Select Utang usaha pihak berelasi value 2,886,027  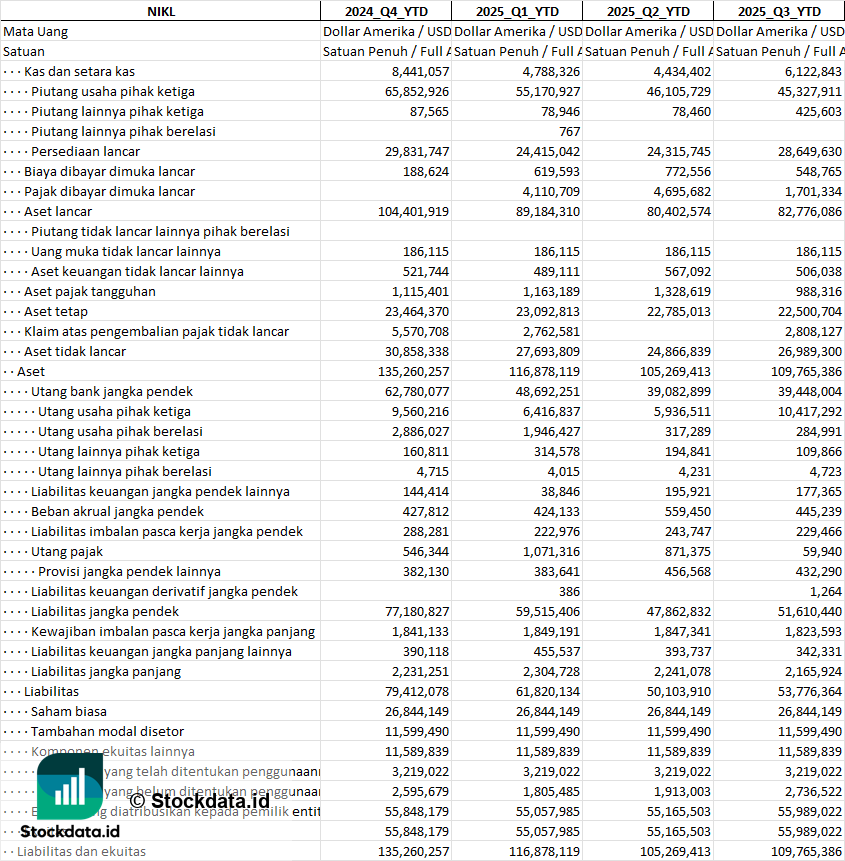[x=421, y=432]
